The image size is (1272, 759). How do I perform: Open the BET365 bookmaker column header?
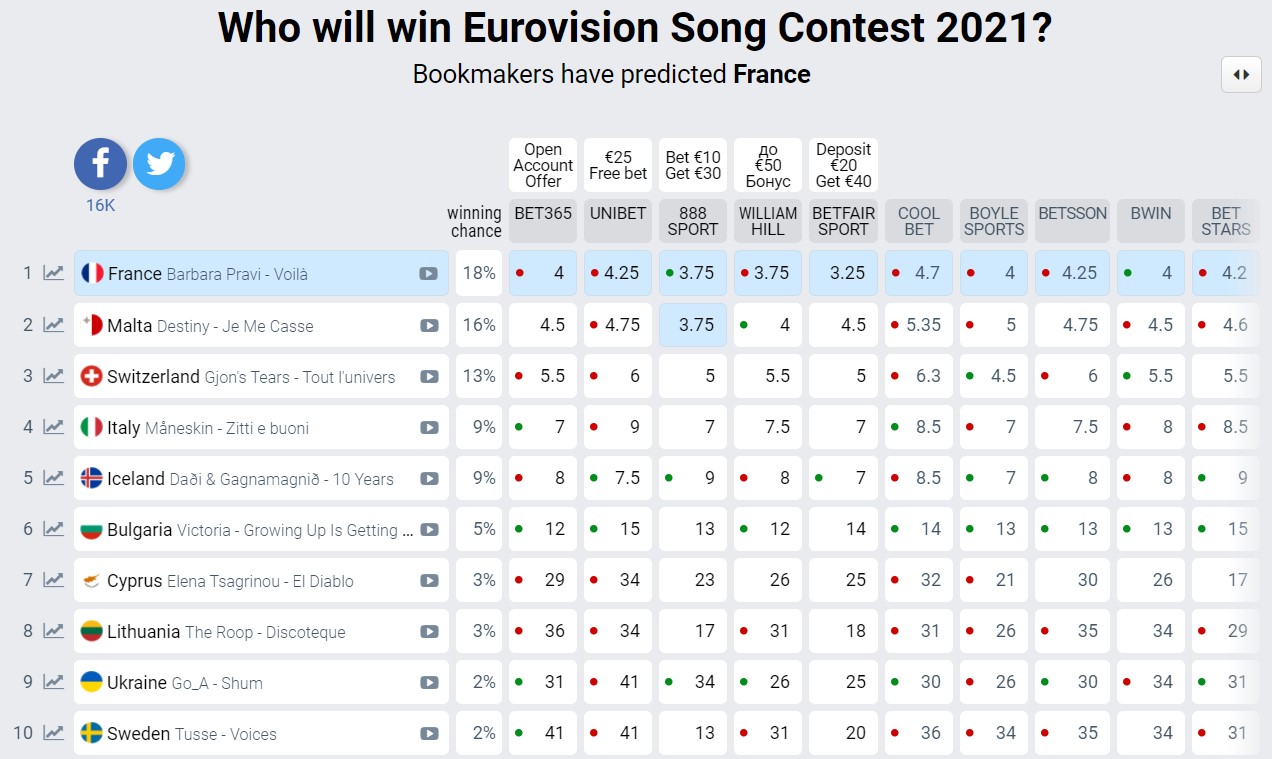tap(543, 220)
